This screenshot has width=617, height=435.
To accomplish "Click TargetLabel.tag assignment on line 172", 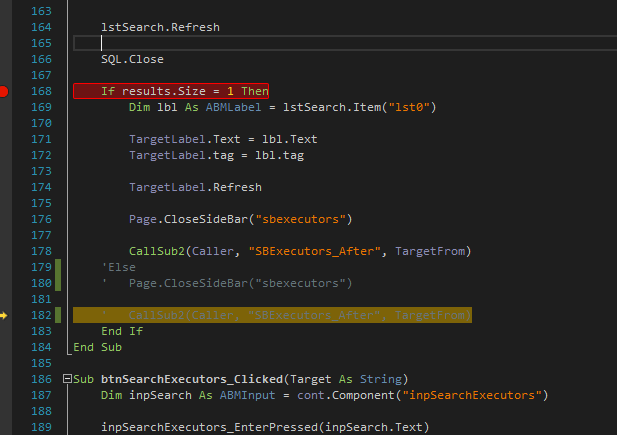I will [x=216, y=155].
